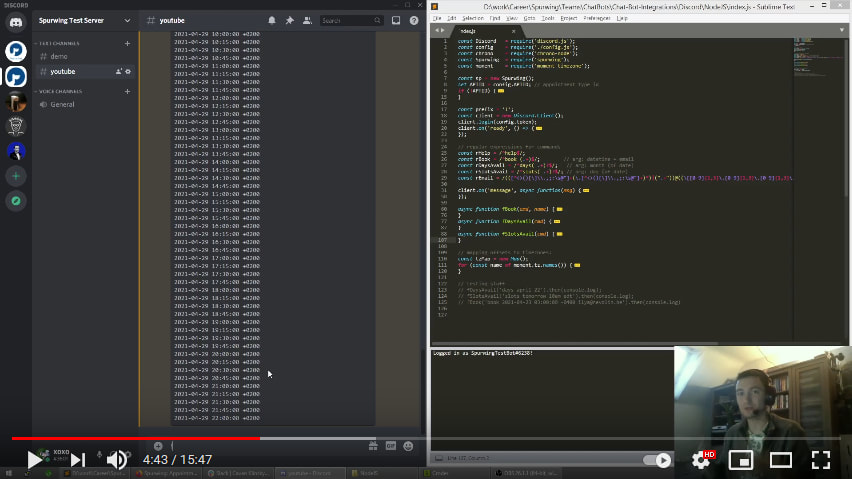Mute the video with speaker icon
The width and height of the screenshot is (852, 479).
click(116, 460)
